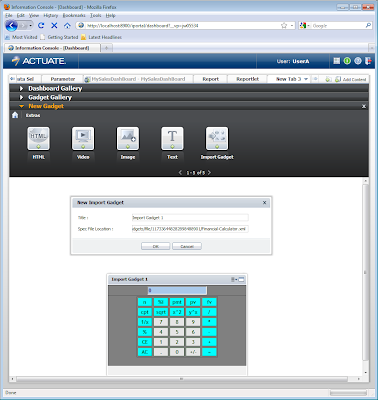The image size is (378, 400).
Task: Select the Import Gadget icon
Action: (217, 138)
